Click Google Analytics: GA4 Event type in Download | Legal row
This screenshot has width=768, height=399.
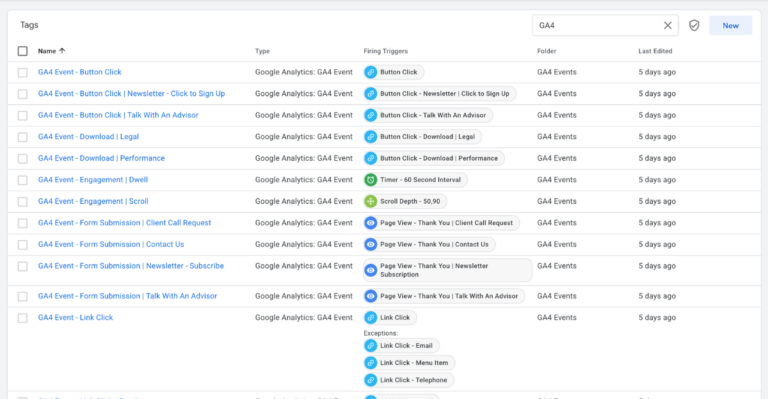pyautogui.click(x=304, y=137)
